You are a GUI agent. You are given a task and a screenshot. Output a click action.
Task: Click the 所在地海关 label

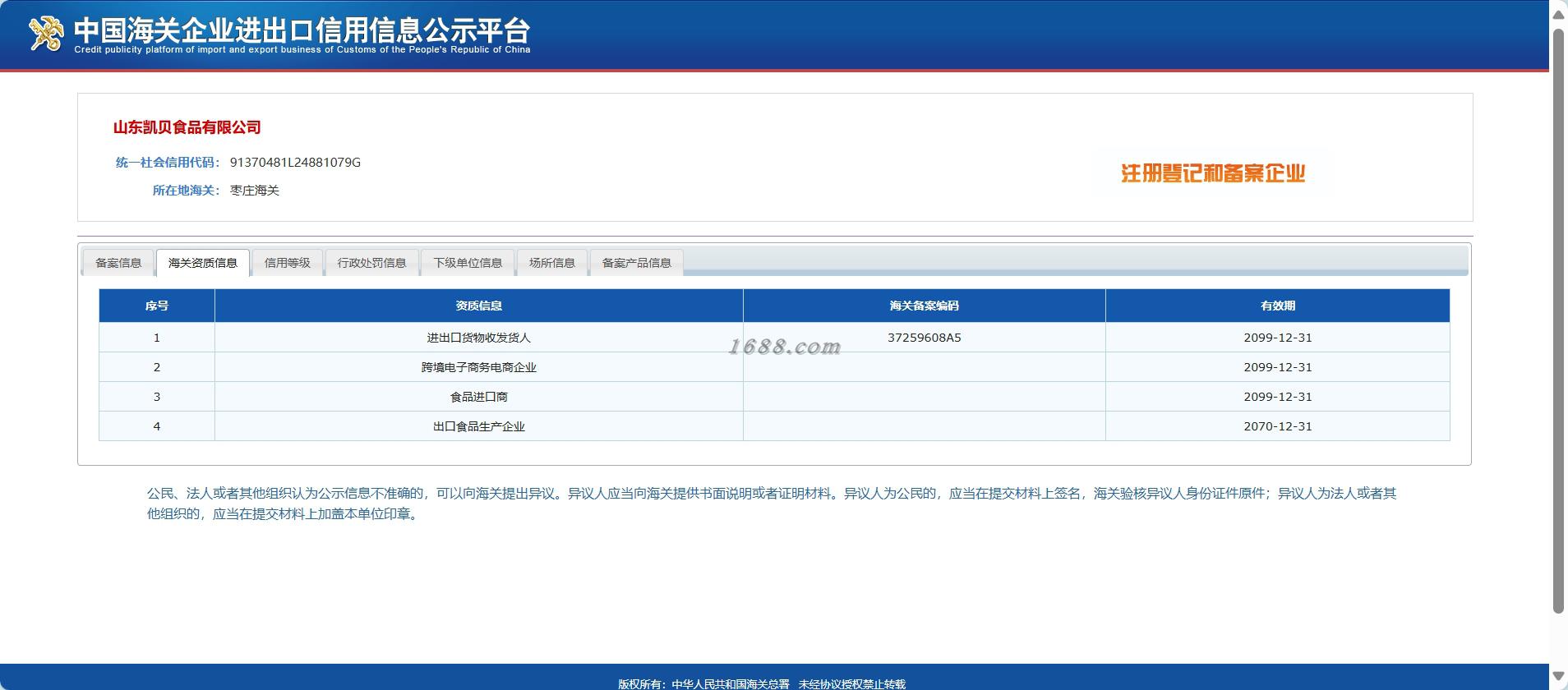pos(186,191)
